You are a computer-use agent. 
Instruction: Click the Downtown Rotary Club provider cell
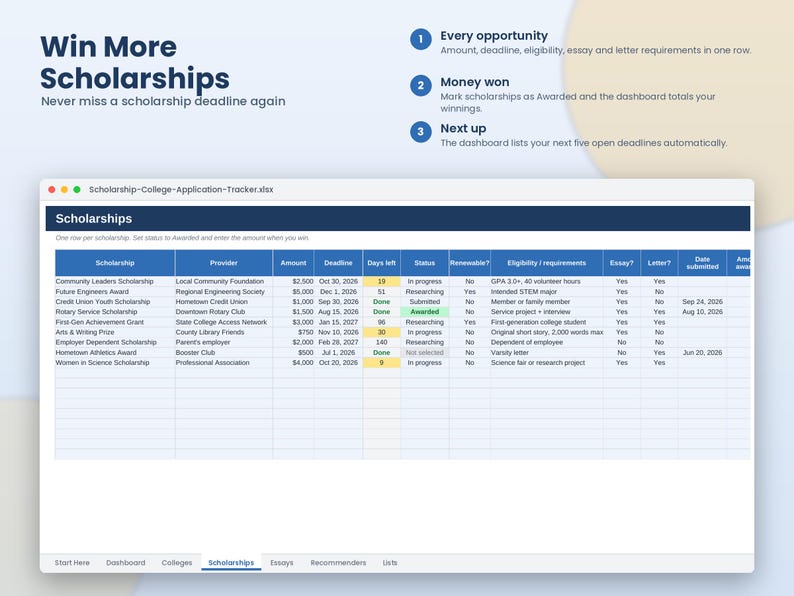tap(224, 312)
